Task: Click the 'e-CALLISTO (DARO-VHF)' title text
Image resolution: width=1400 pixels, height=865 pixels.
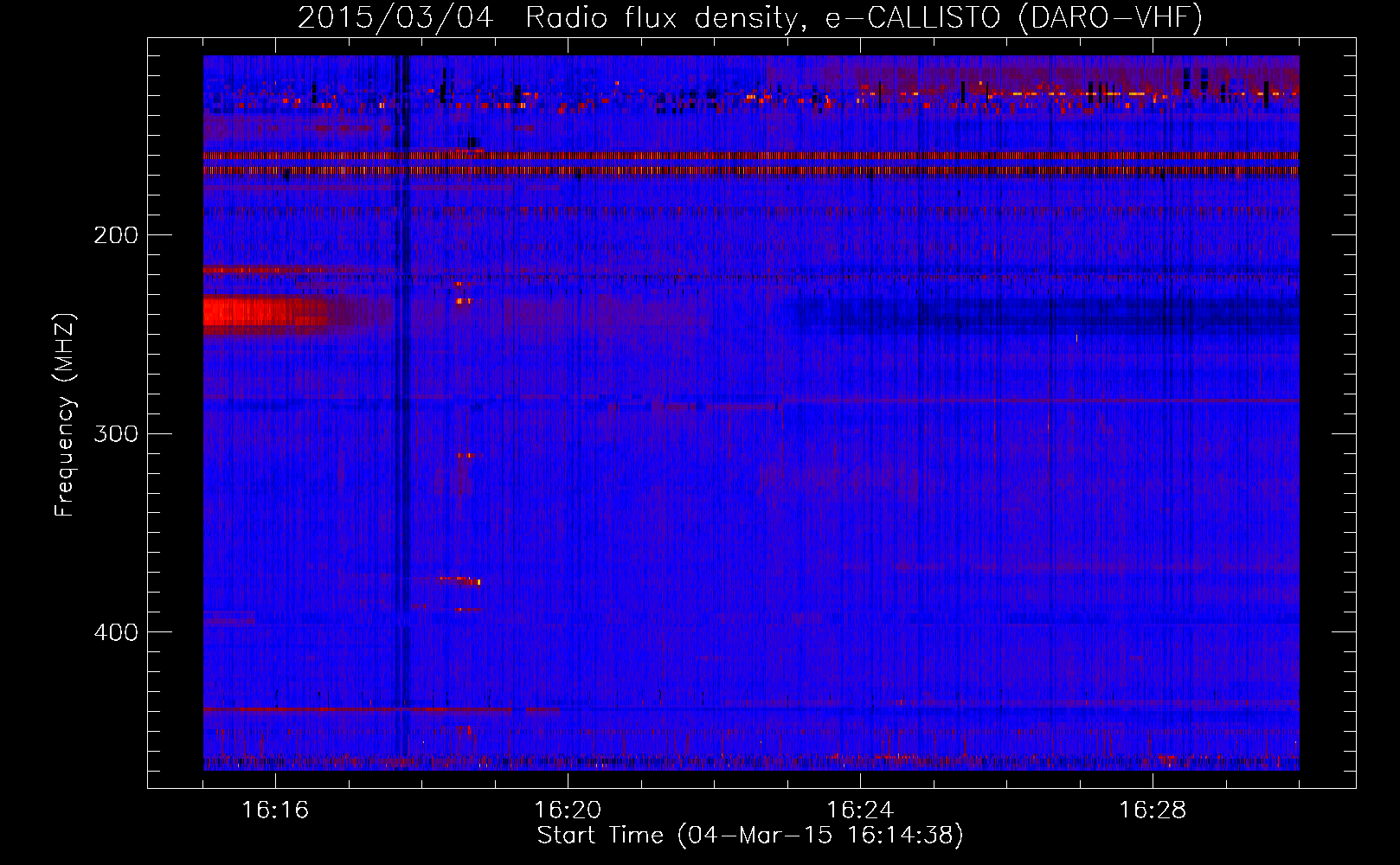Action: pyautogui.click(x=1013, y=17)
